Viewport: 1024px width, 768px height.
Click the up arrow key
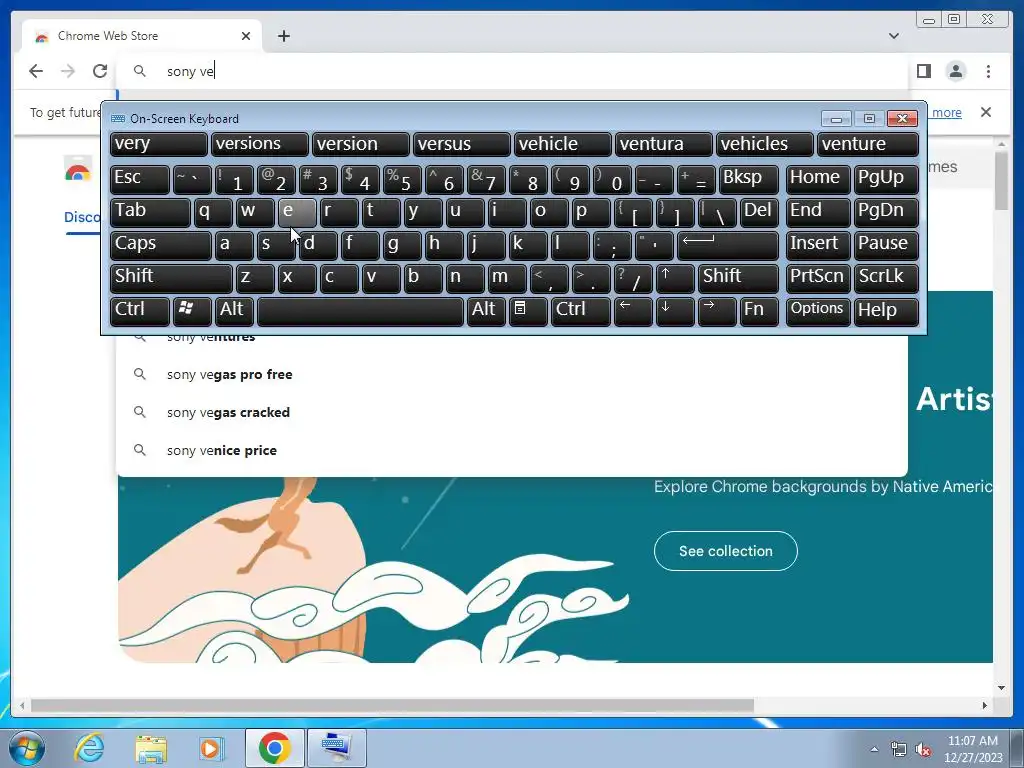coord(675,278)
